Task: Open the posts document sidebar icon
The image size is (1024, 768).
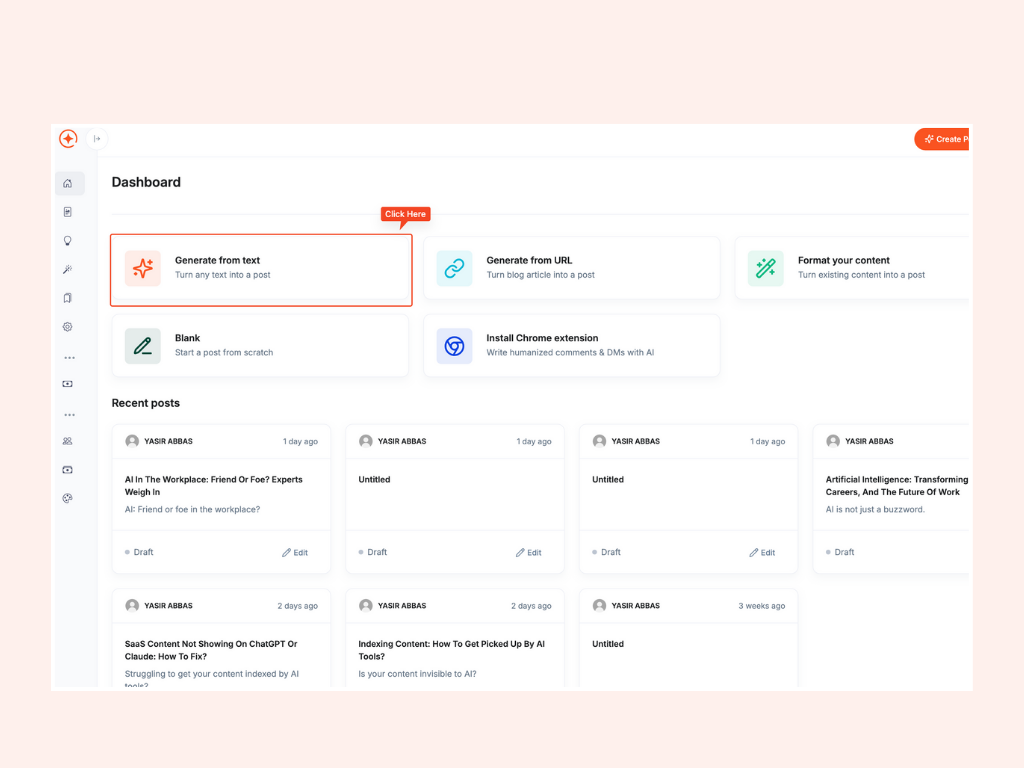Action: point(68,212)
